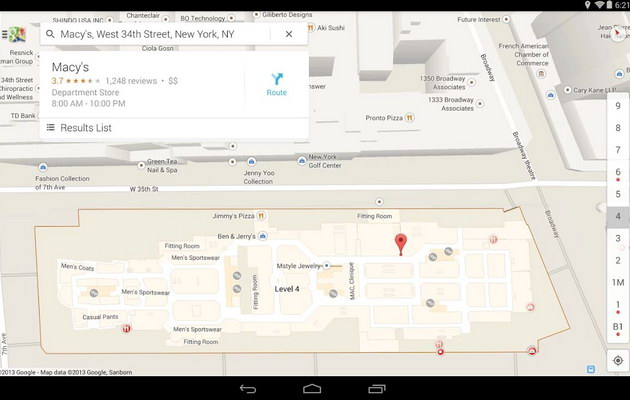630x400 pixels.
Task: Tap the compass icon
Action: click(618, 33)
